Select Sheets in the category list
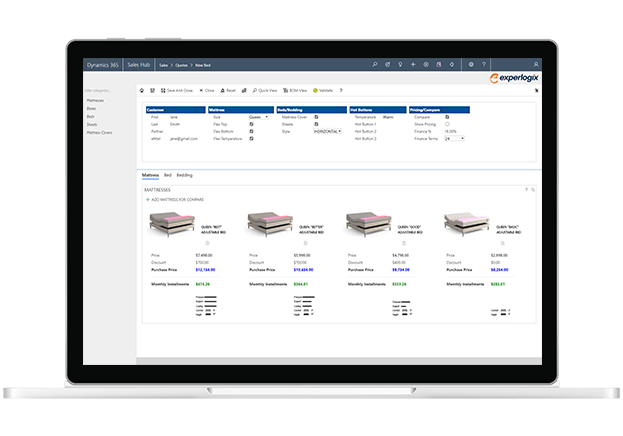Screen dimensions: 623x436 [92, 124]
